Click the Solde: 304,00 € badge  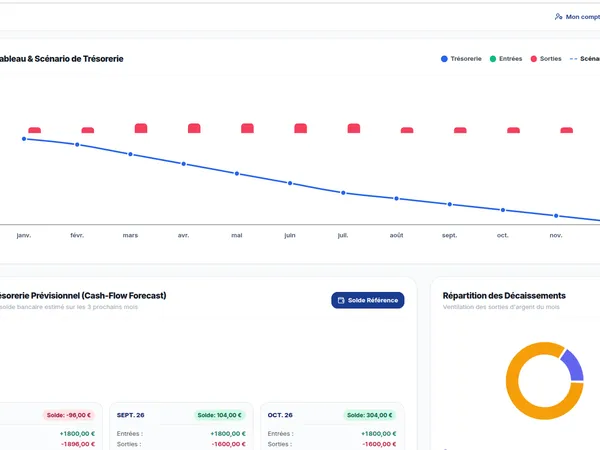[370, 415]
